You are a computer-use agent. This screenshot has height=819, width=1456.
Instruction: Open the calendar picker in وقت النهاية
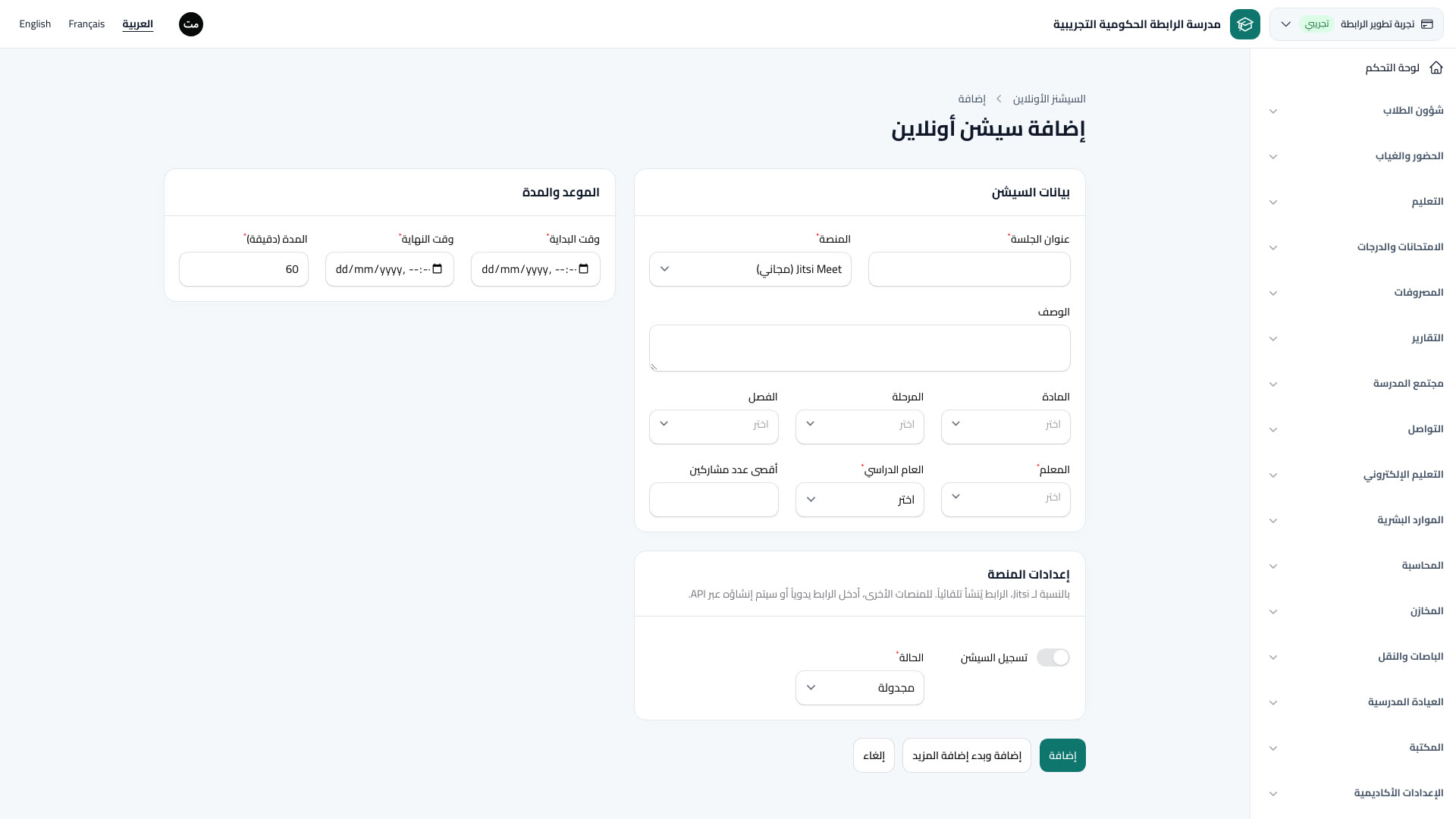438,269
